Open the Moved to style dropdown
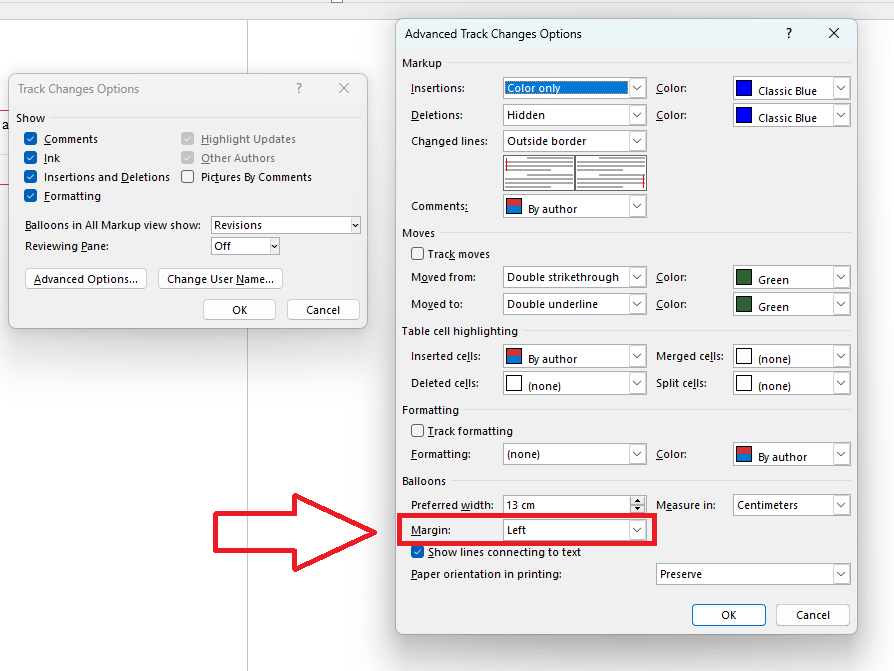This screenshot has width=894, height=671. point(575,304)
